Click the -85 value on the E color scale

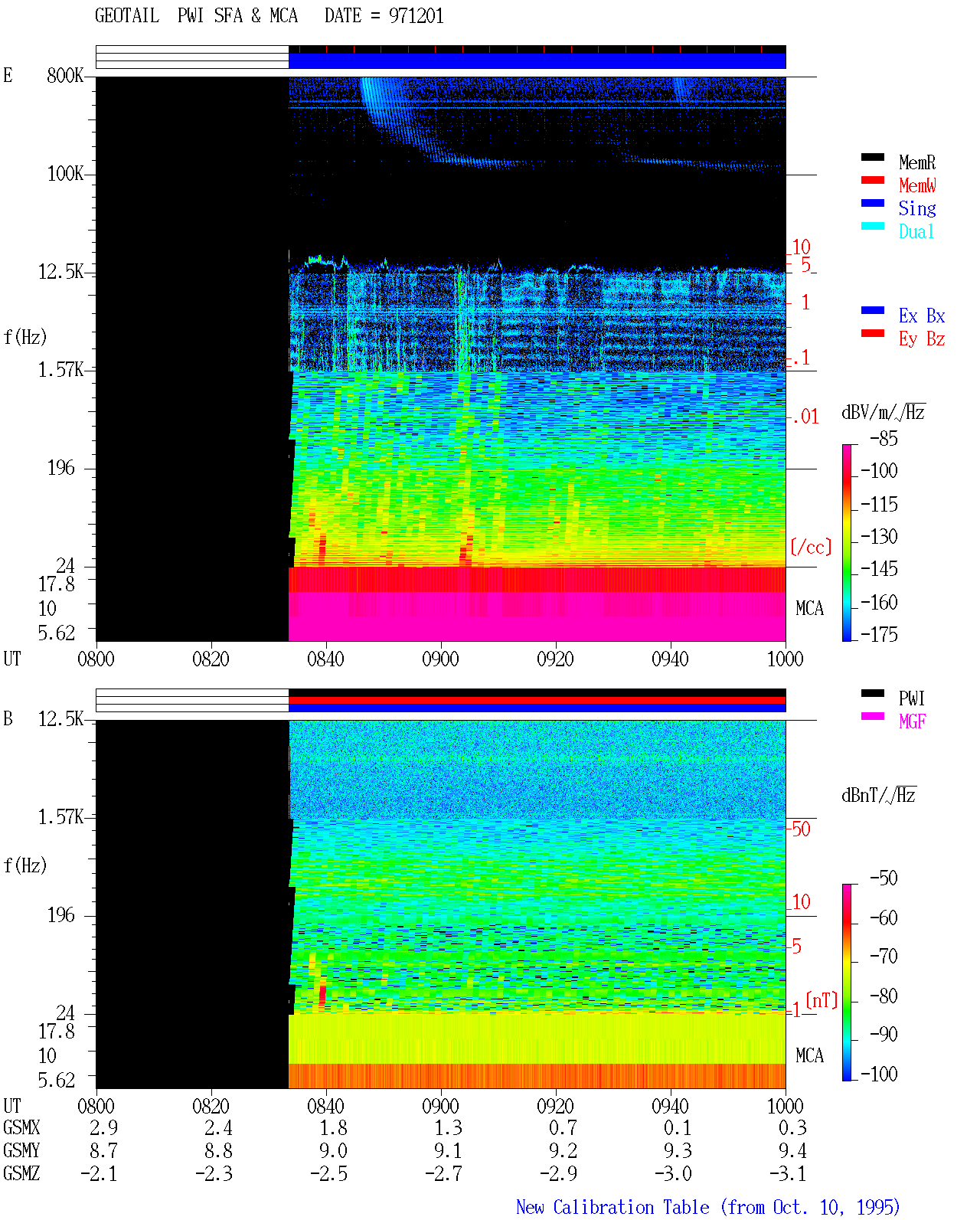pyautogui.click(x=884, y=439)
